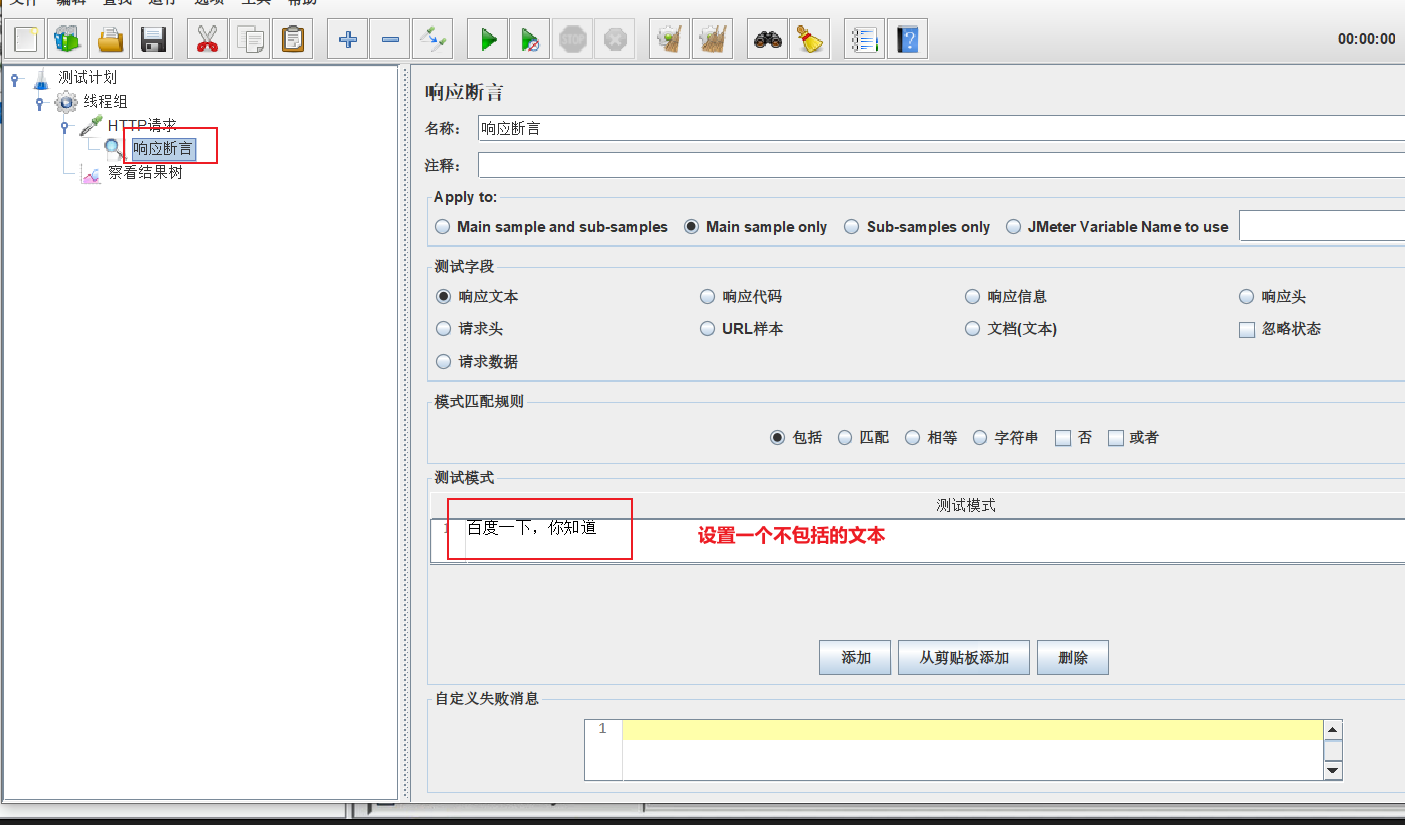Paste from clipboard toolbar icon
Screen dimensions: 1405x825
coord(292,40)
